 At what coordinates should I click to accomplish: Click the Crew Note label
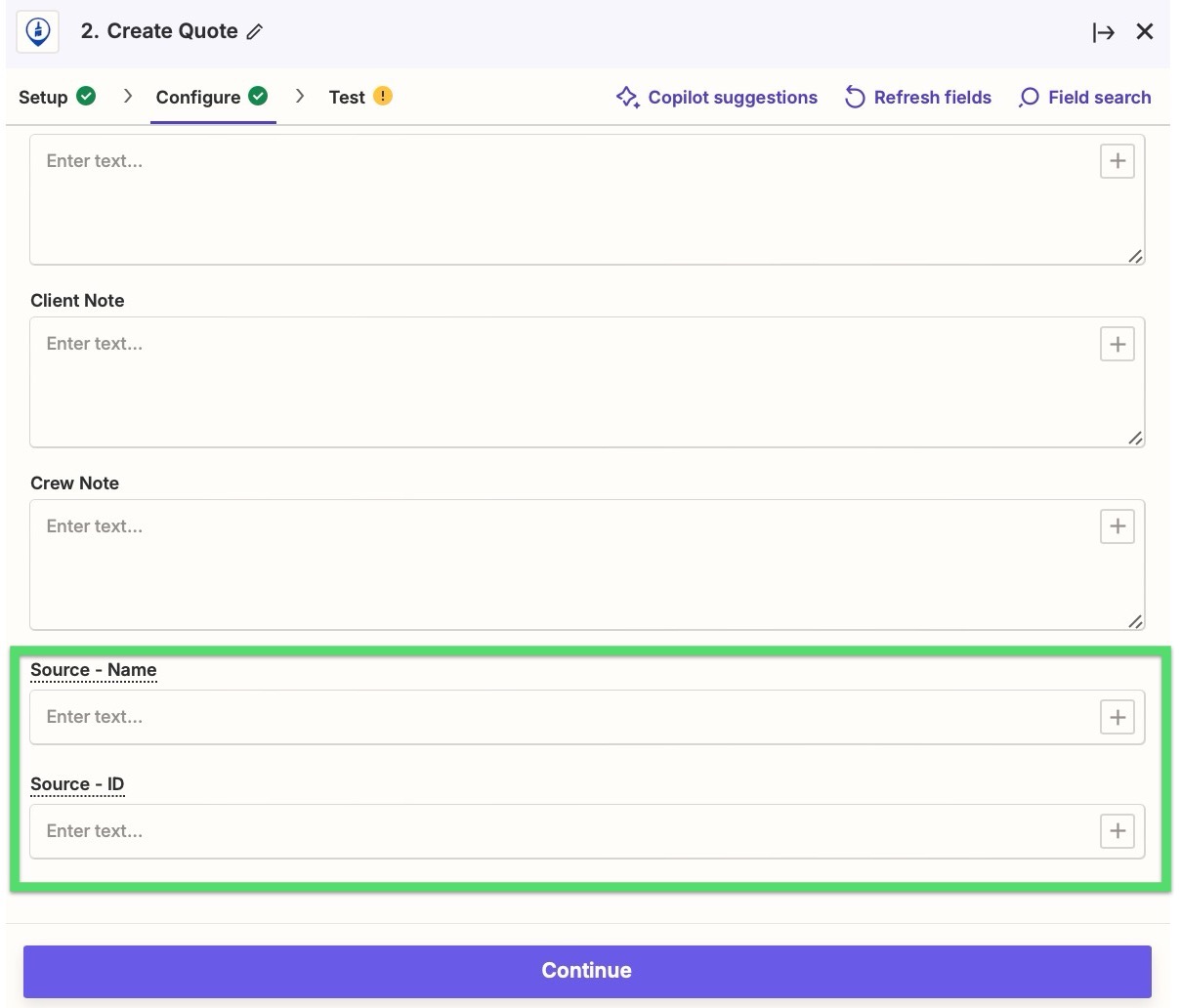pyautogui.click(x=74, y=483)
